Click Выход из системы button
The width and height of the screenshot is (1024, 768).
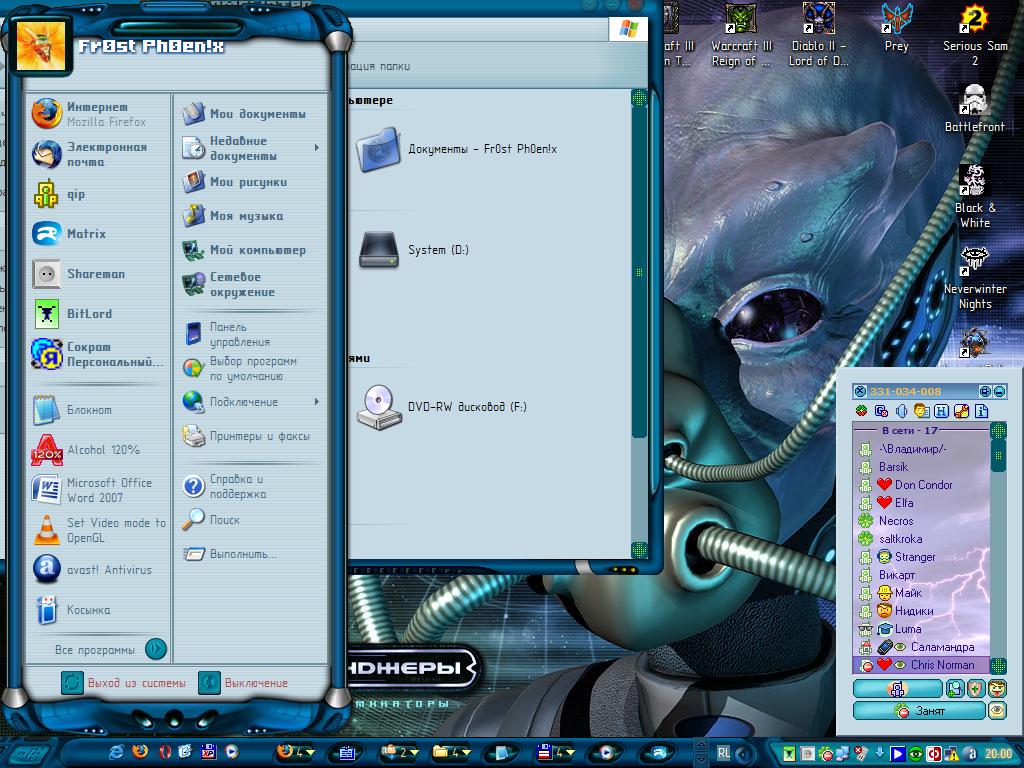[124, 682]
